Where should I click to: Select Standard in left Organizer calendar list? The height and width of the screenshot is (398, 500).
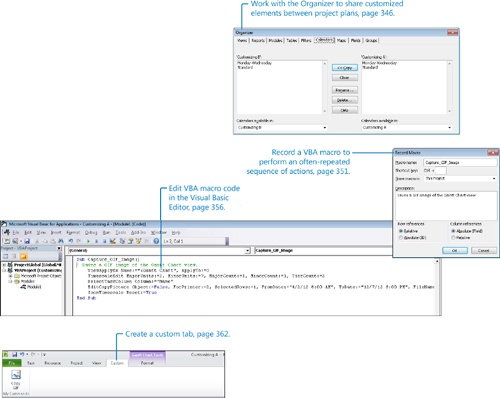pos(245,67)
